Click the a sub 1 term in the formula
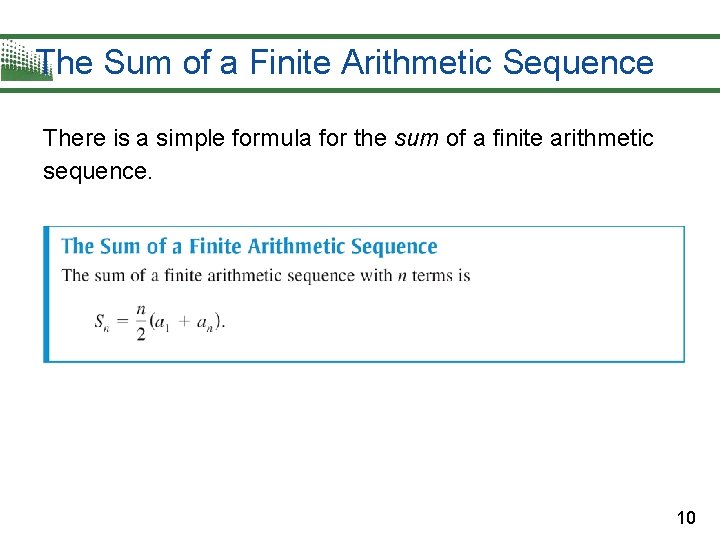The height and width of the screenshot is (540, 720). [x=165, y=321]
